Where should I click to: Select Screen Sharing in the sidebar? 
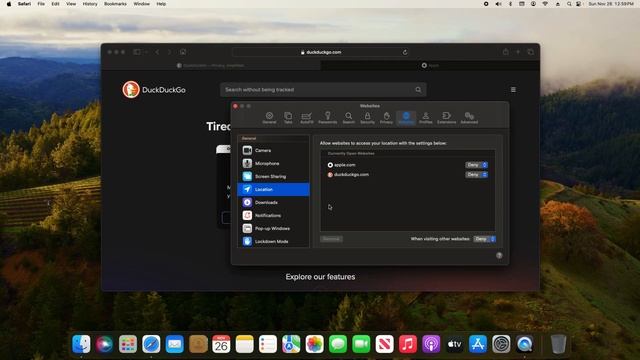click(x=273, y=176)
